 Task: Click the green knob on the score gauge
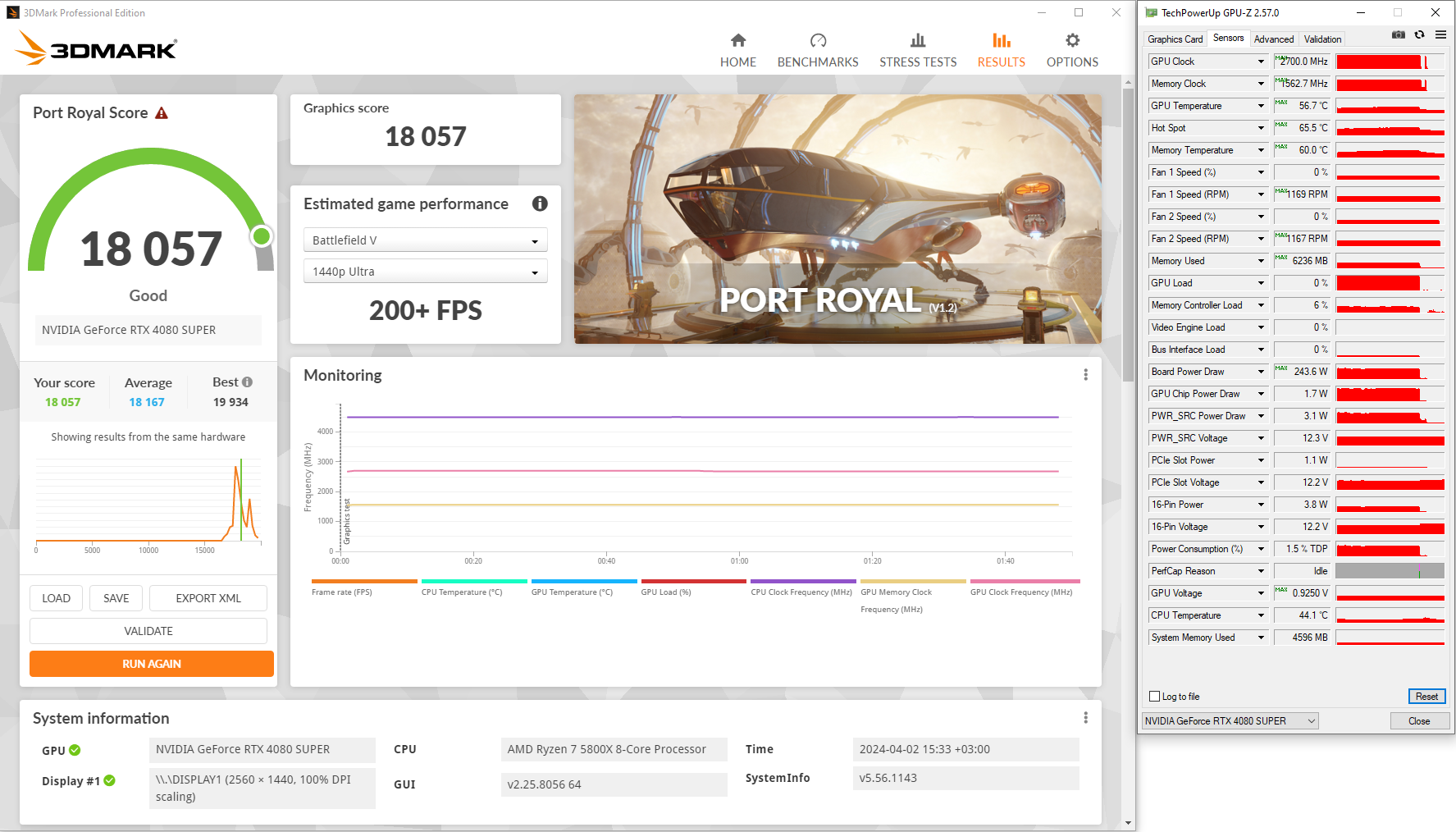point(262,236)
